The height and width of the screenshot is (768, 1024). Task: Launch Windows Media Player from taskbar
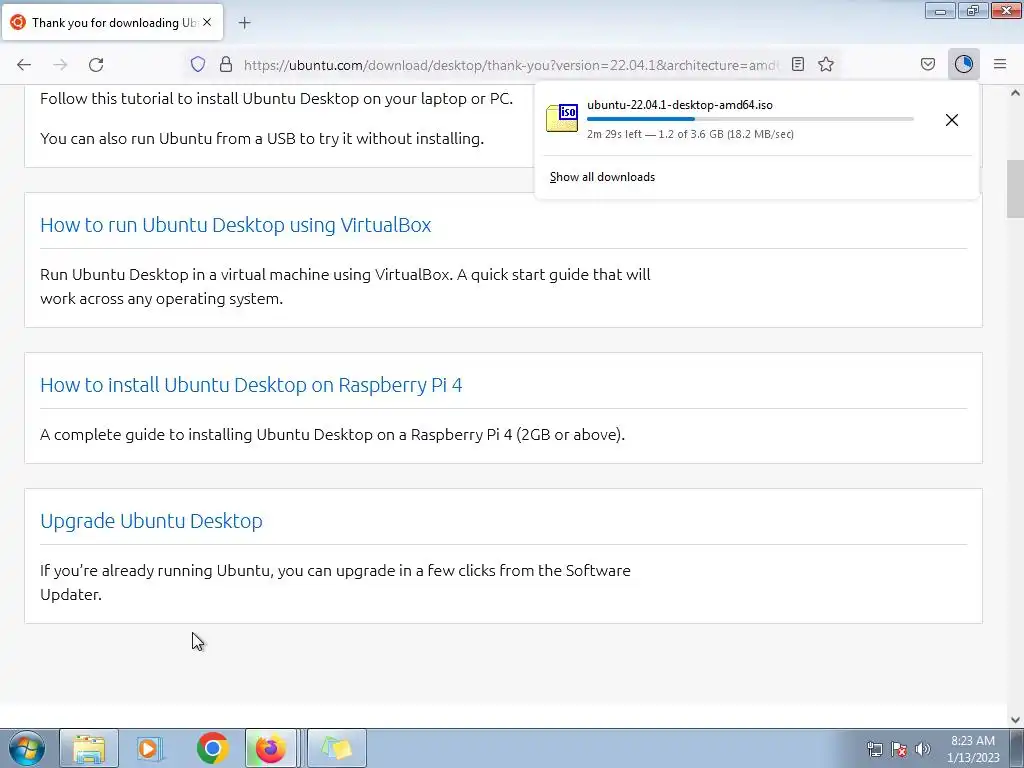(x=150, y=748)
